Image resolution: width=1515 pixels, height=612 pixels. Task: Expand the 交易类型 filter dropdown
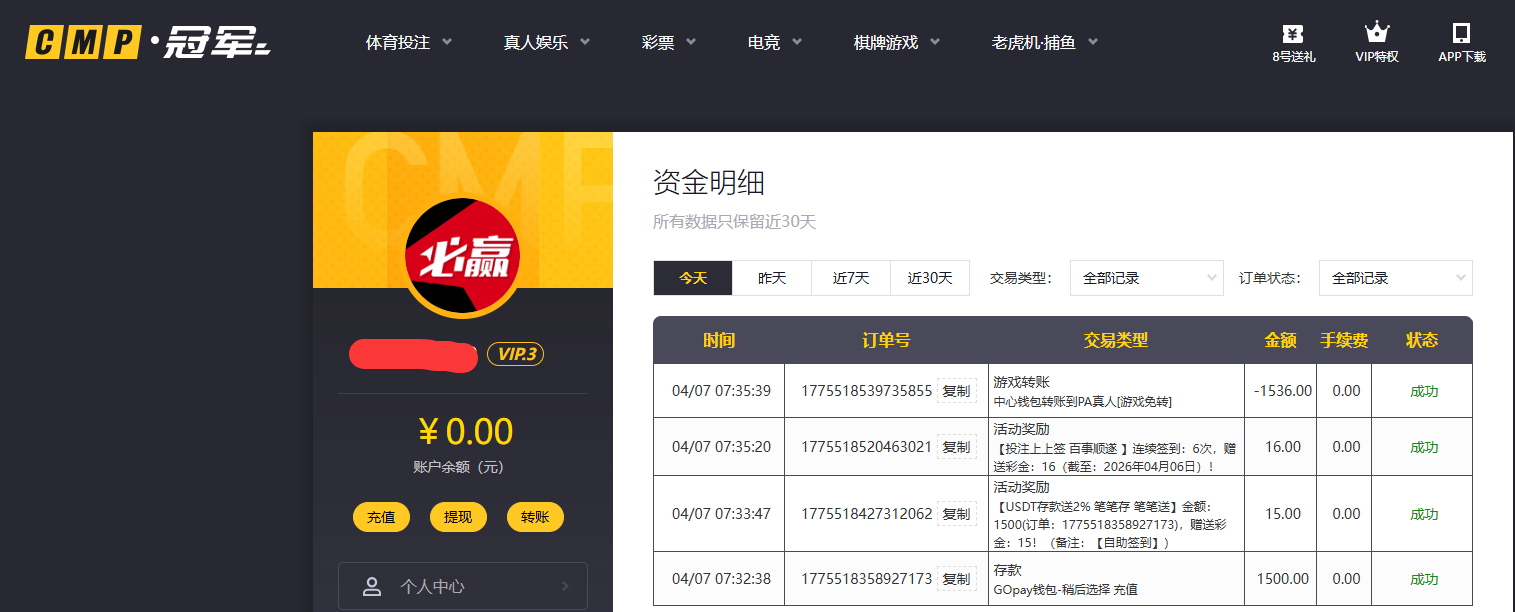pos(1146,278)
